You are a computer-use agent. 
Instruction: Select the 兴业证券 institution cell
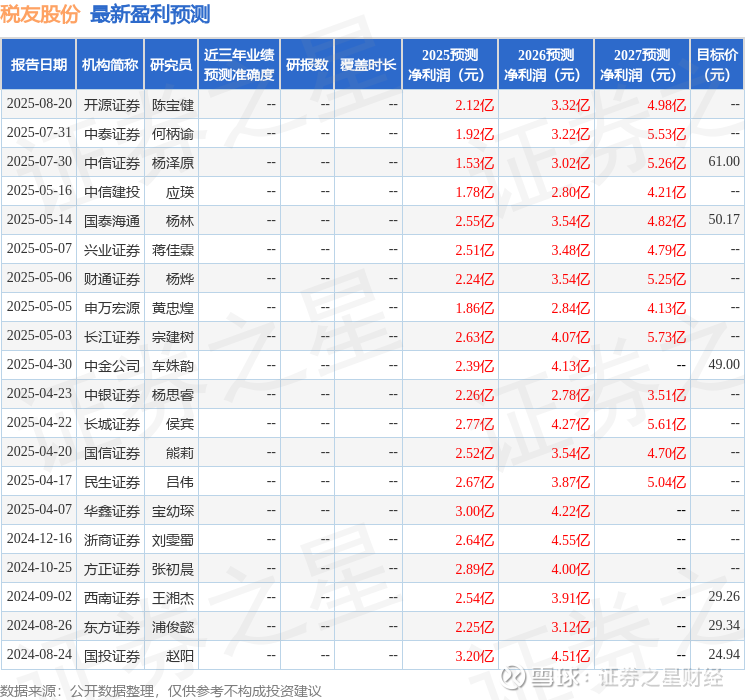112,250
